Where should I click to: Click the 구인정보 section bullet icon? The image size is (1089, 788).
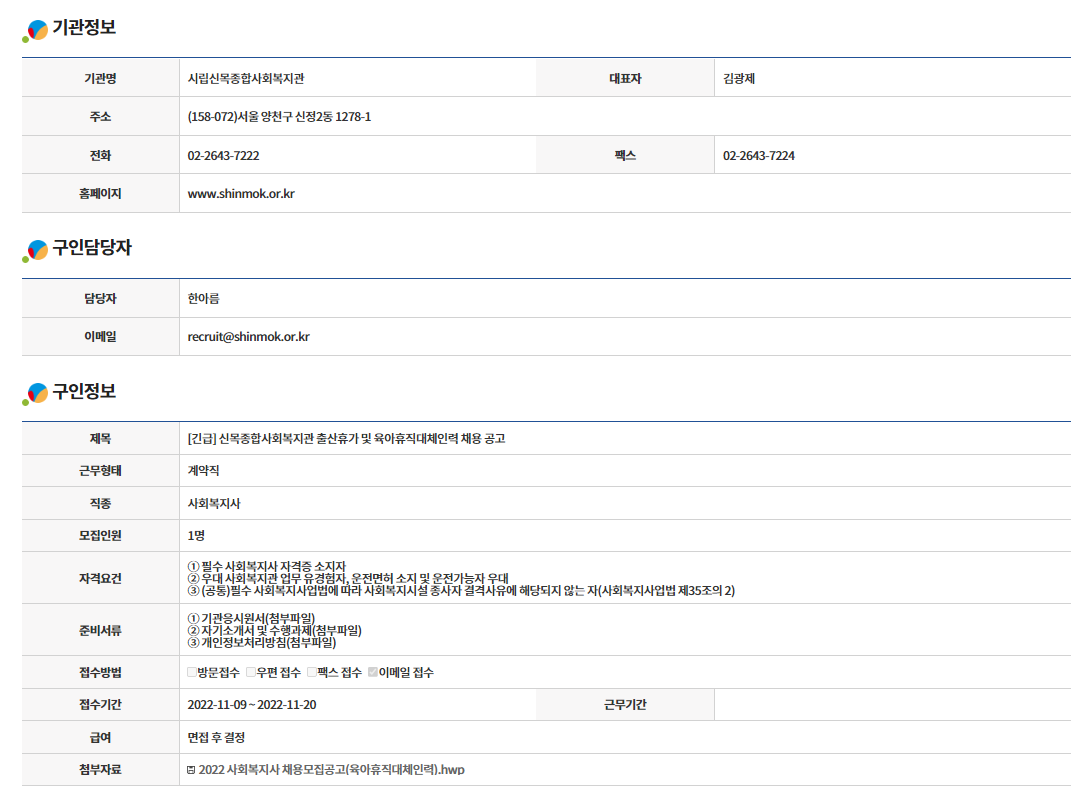pyautogui.click(x=35, y=394)
